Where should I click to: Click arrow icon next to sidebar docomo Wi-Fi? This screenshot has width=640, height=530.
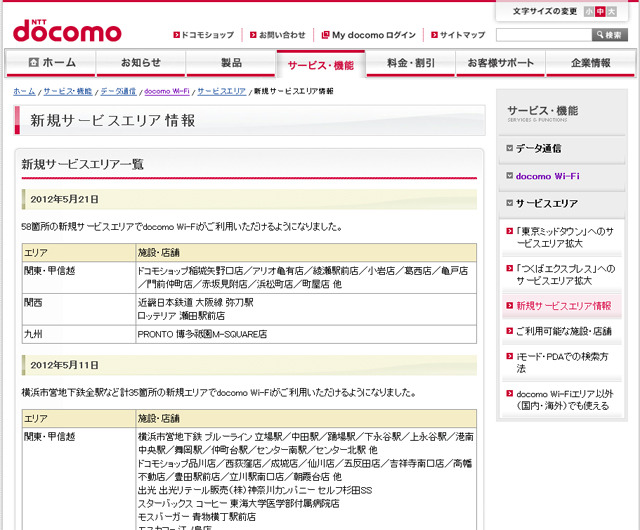pos(509,176)
